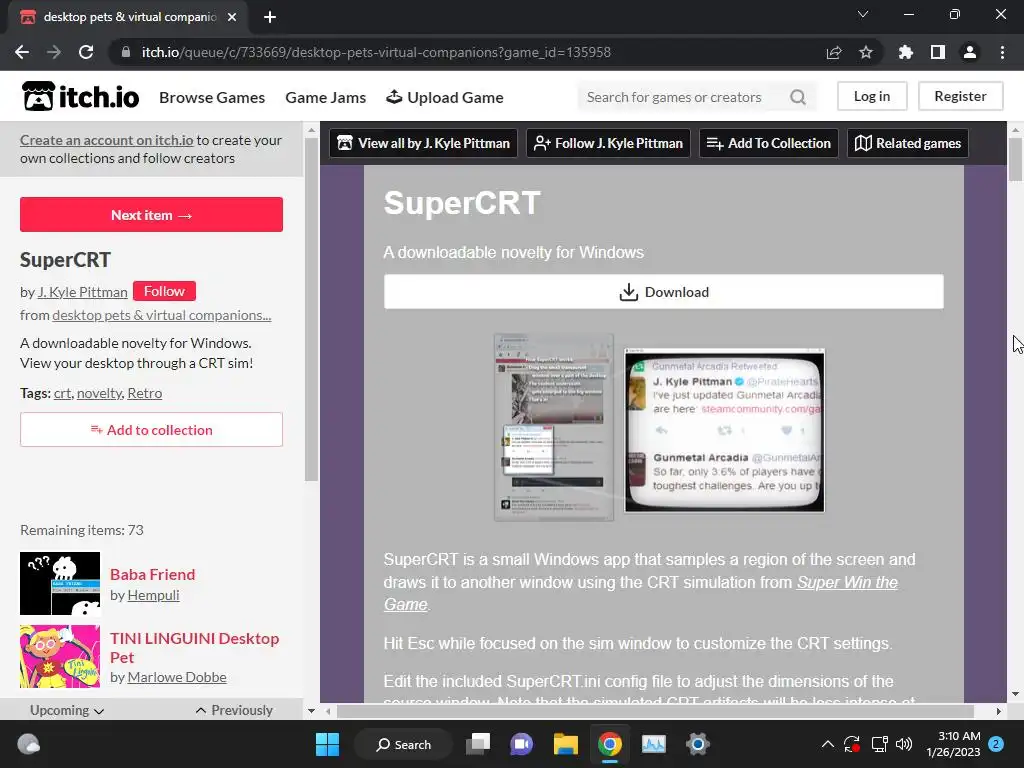
Task: Click the search magnifier icon
Action: click(797, 97)
